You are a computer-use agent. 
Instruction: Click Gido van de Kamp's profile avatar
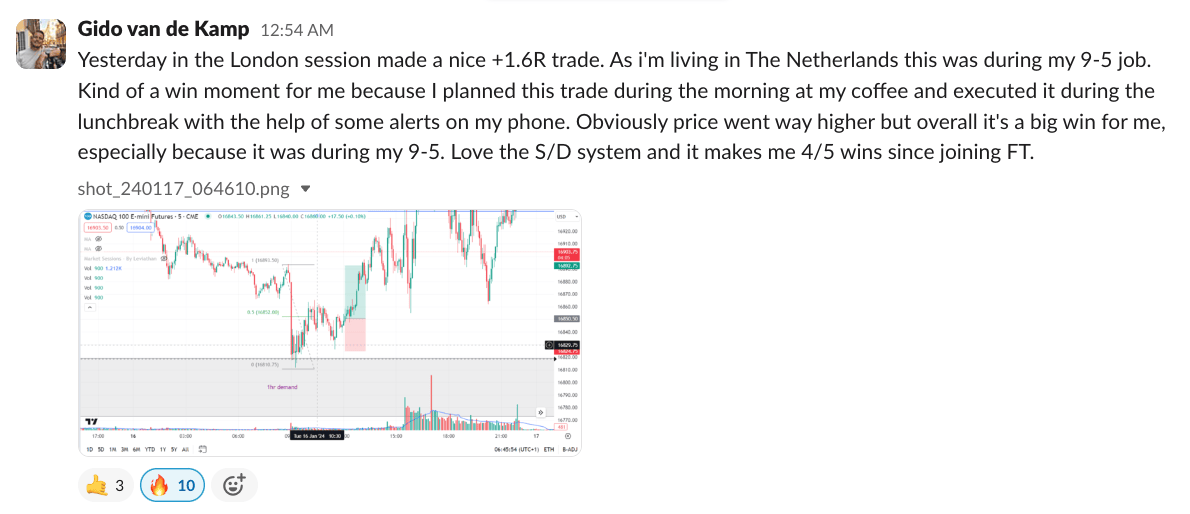point(35,43)
